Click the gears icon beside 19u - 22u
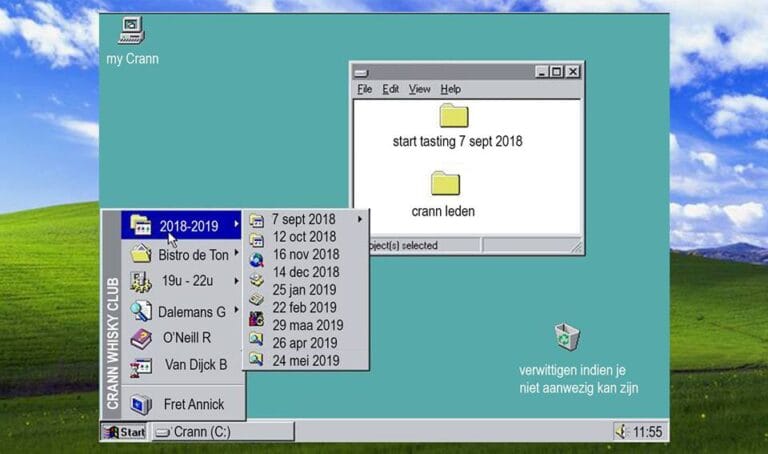 [141, 282]
